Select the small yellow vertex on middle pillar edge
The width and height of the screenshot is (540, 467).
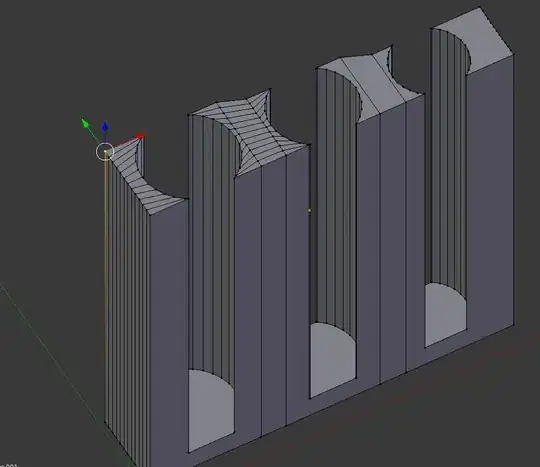(x=309, y=210)
